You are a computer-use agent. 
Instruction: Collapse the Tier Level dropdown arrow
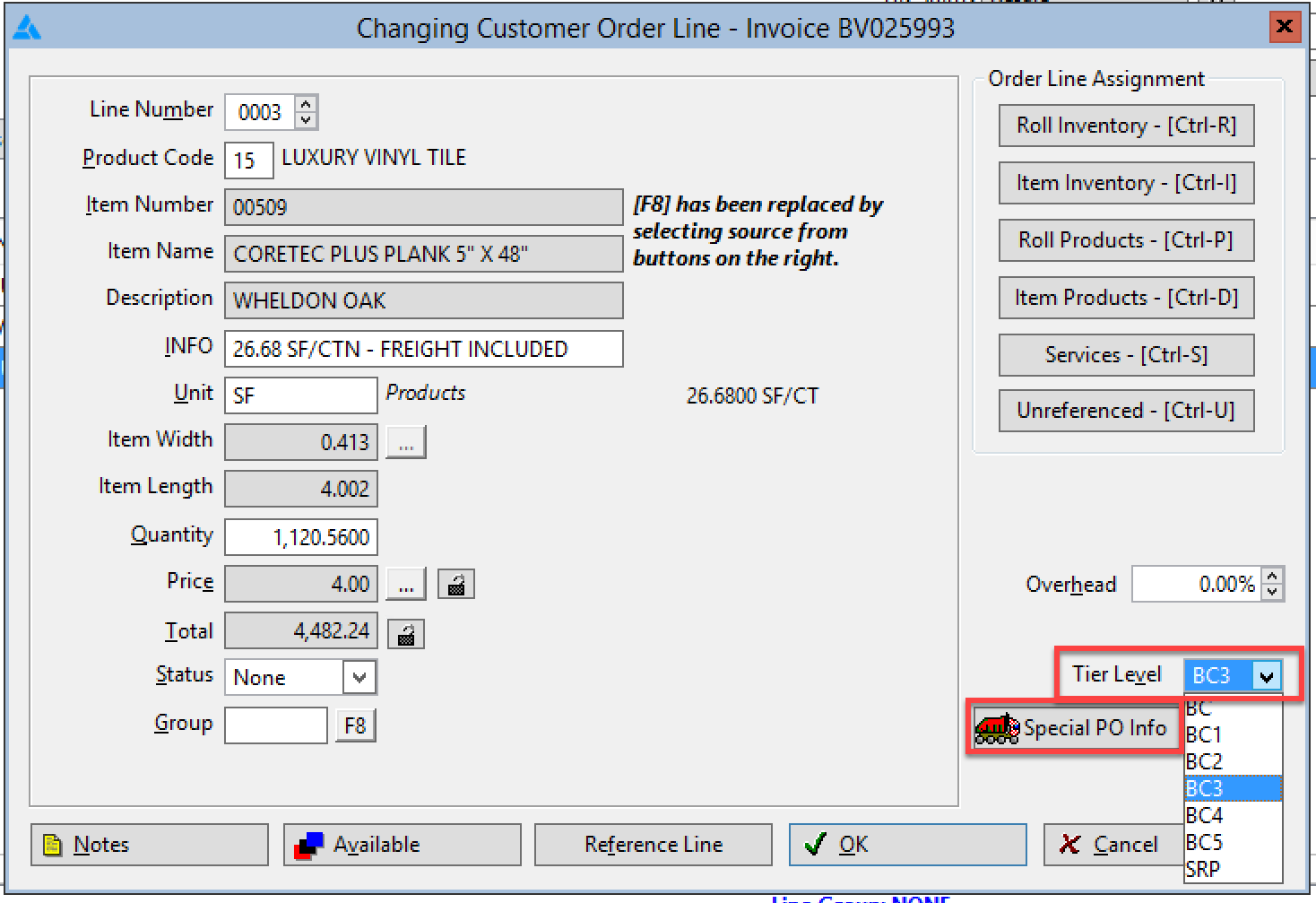(x=1266, y=676)
